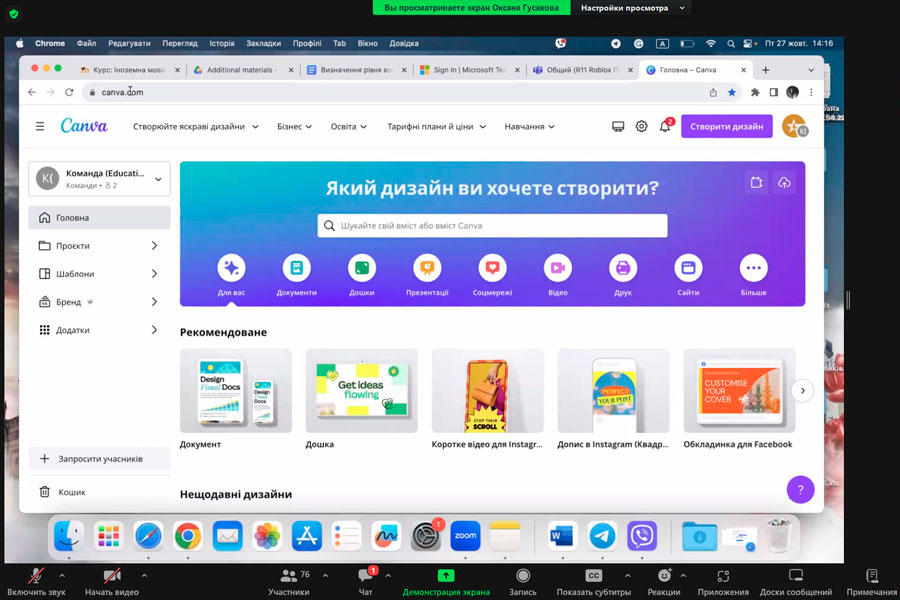Click the "Створити дизайн" button

click(727, 126)
